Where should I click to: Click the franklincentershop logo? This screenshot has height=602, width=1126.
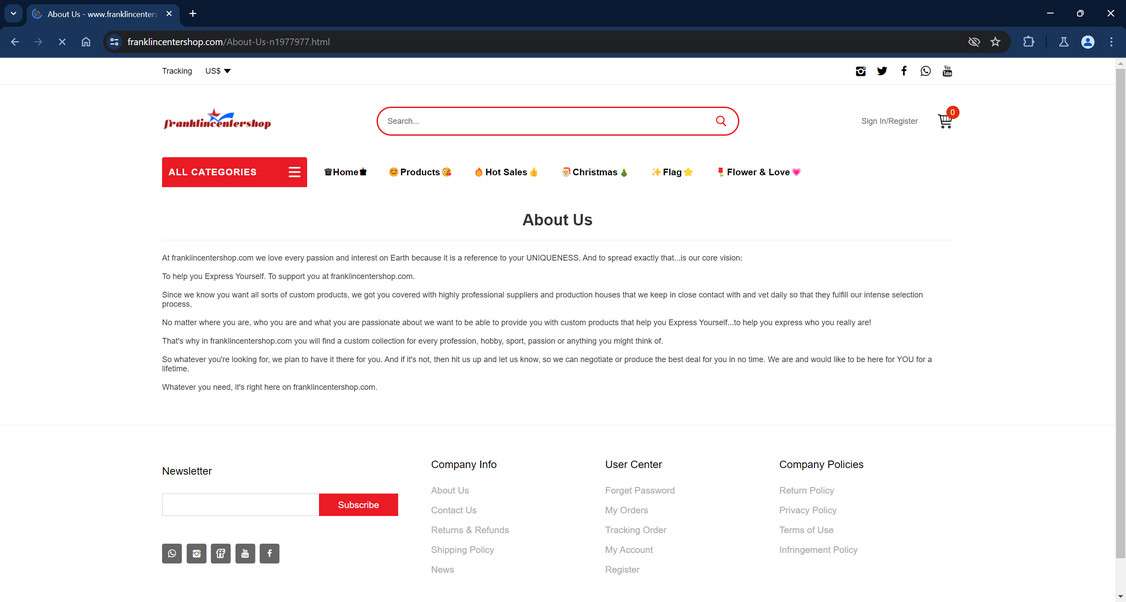pos(218,119)
